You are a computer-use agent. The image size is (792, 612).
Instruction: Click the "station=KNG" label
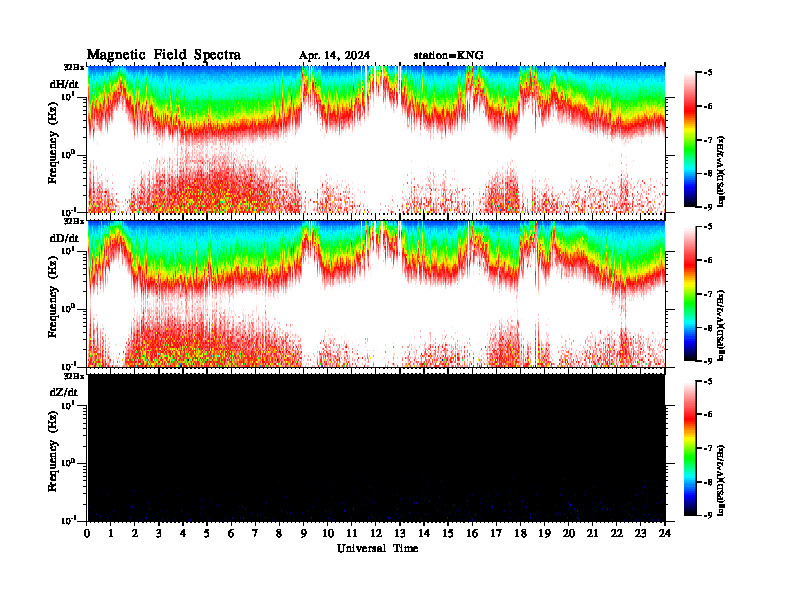[448, 56]
